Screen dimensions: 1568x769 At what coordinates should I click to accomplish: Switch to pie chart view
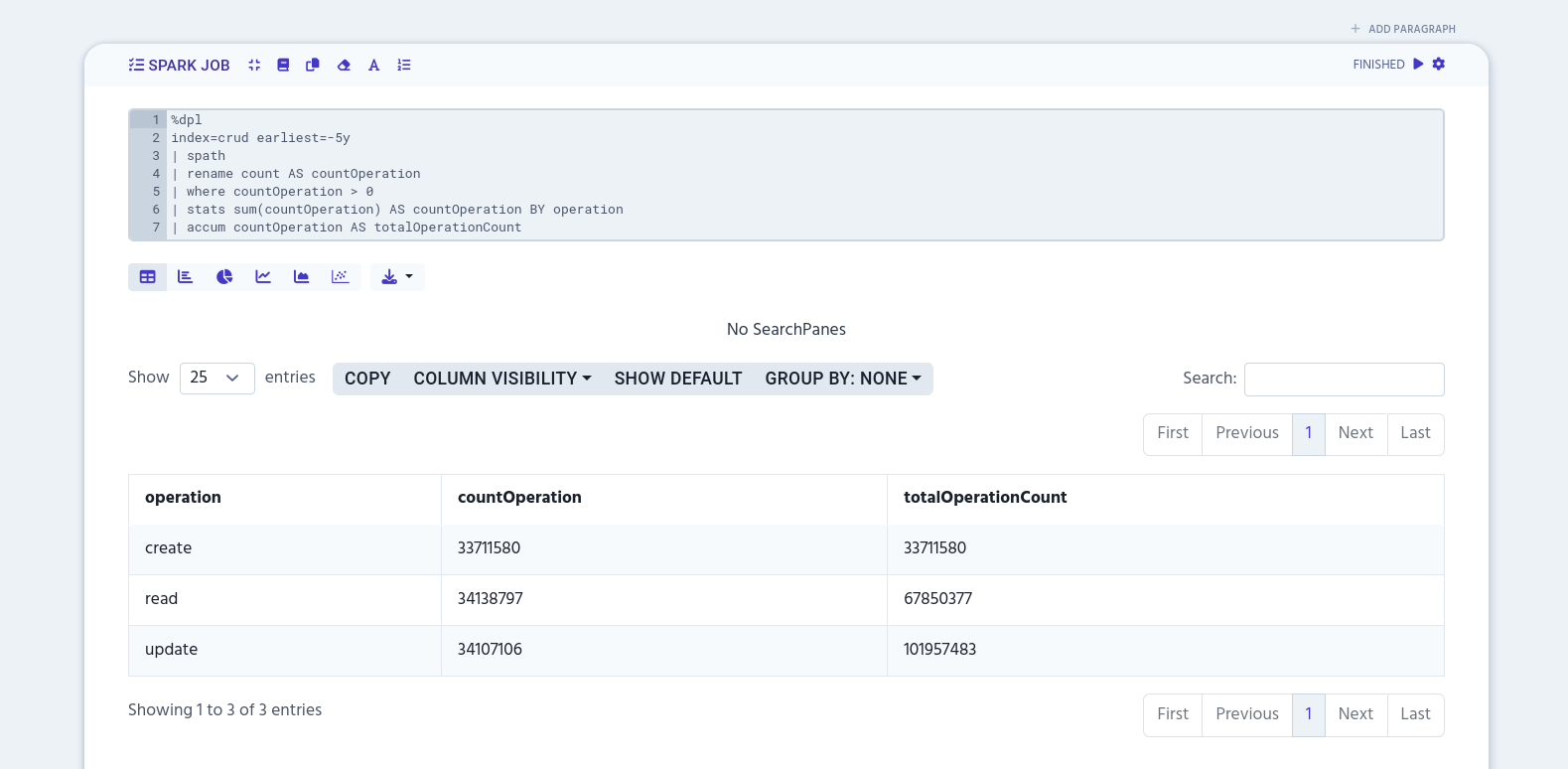coord(224,277)
